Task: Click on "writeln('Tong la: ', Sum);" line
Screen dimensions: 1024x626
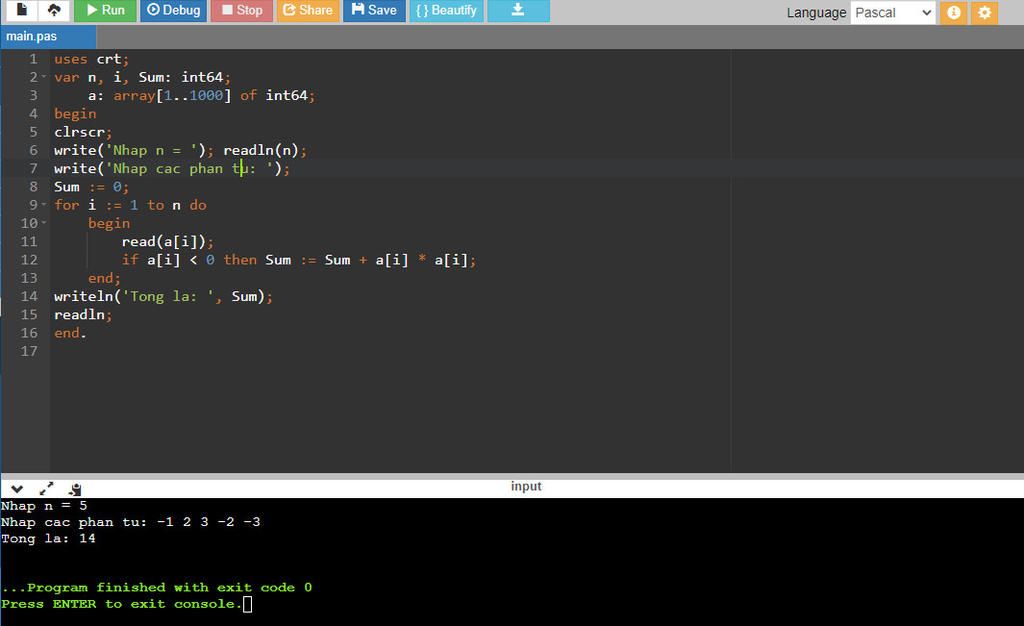Action: (163, 296)
